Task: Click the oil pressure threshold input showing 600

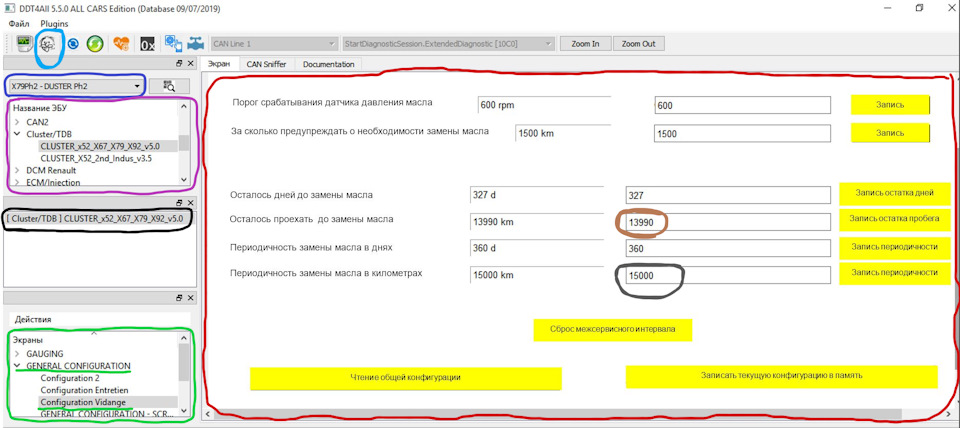Action: tap(742, 105)
